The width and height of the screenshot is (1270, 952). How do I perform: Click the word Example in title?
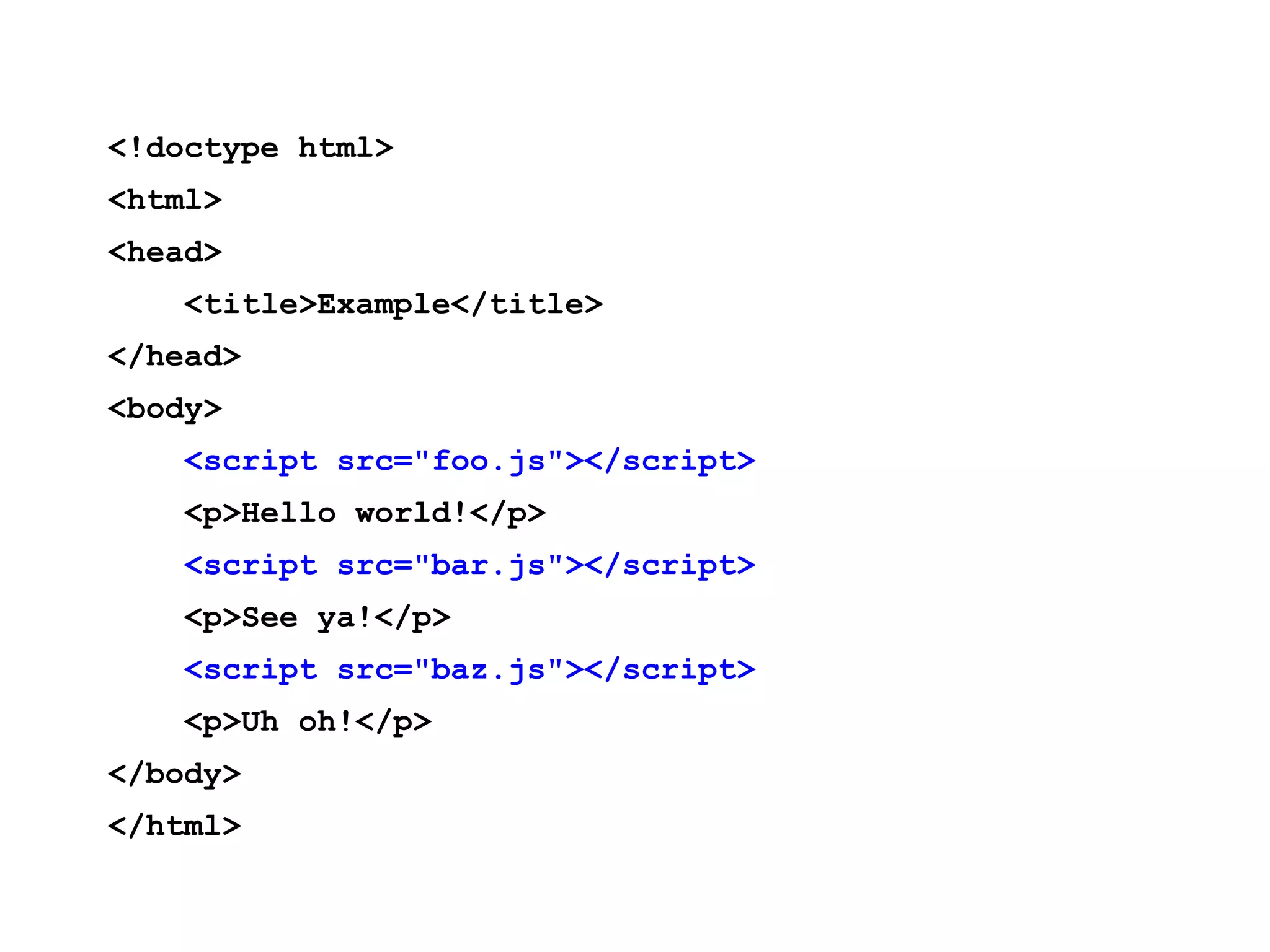click(384, 305)
